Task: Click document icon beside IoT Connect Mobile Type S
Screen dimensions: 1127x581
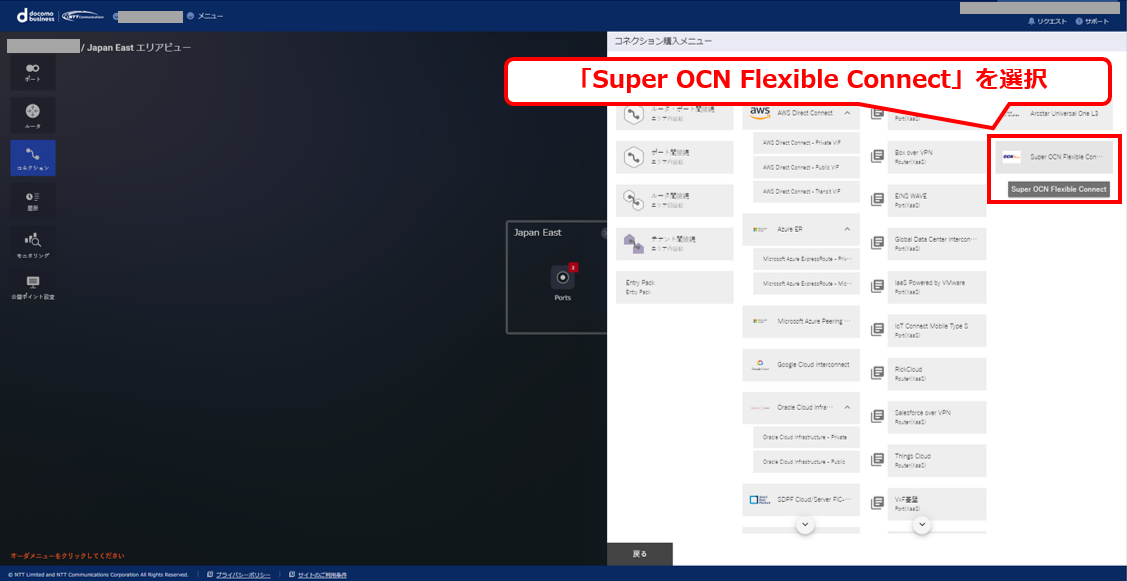Action: (877, 329)
